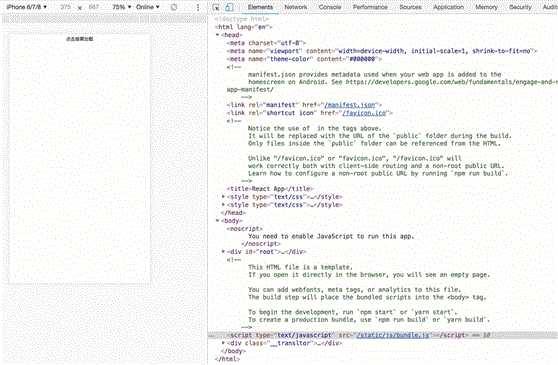Switch to the Application tab
The width and height of the screenshot is (558, 365).
pyautogui.click(x=448, y=7)
